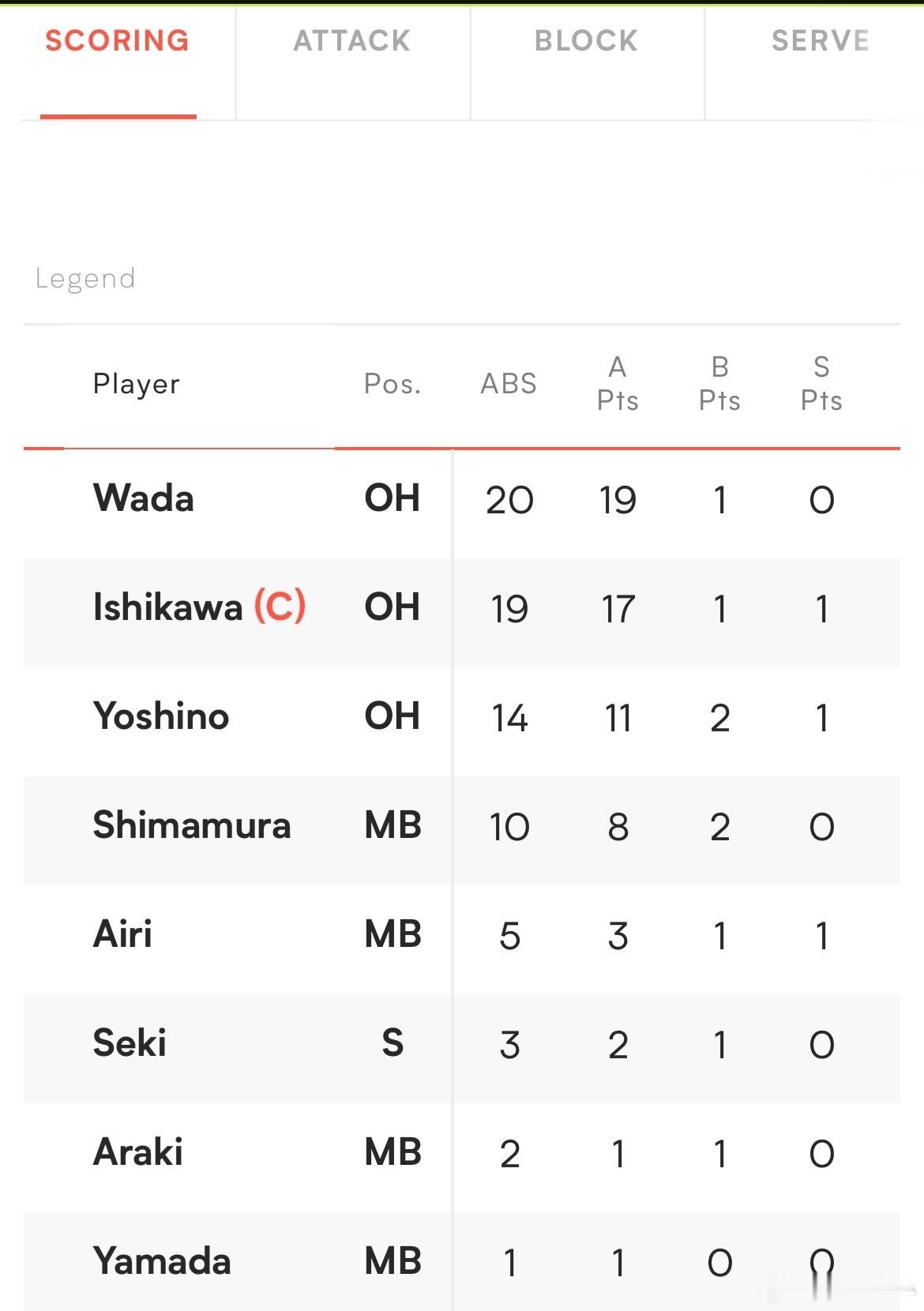Select Shimamura in the player list
The width and height of the screenshot is (924, 1311).
point(192,825)
